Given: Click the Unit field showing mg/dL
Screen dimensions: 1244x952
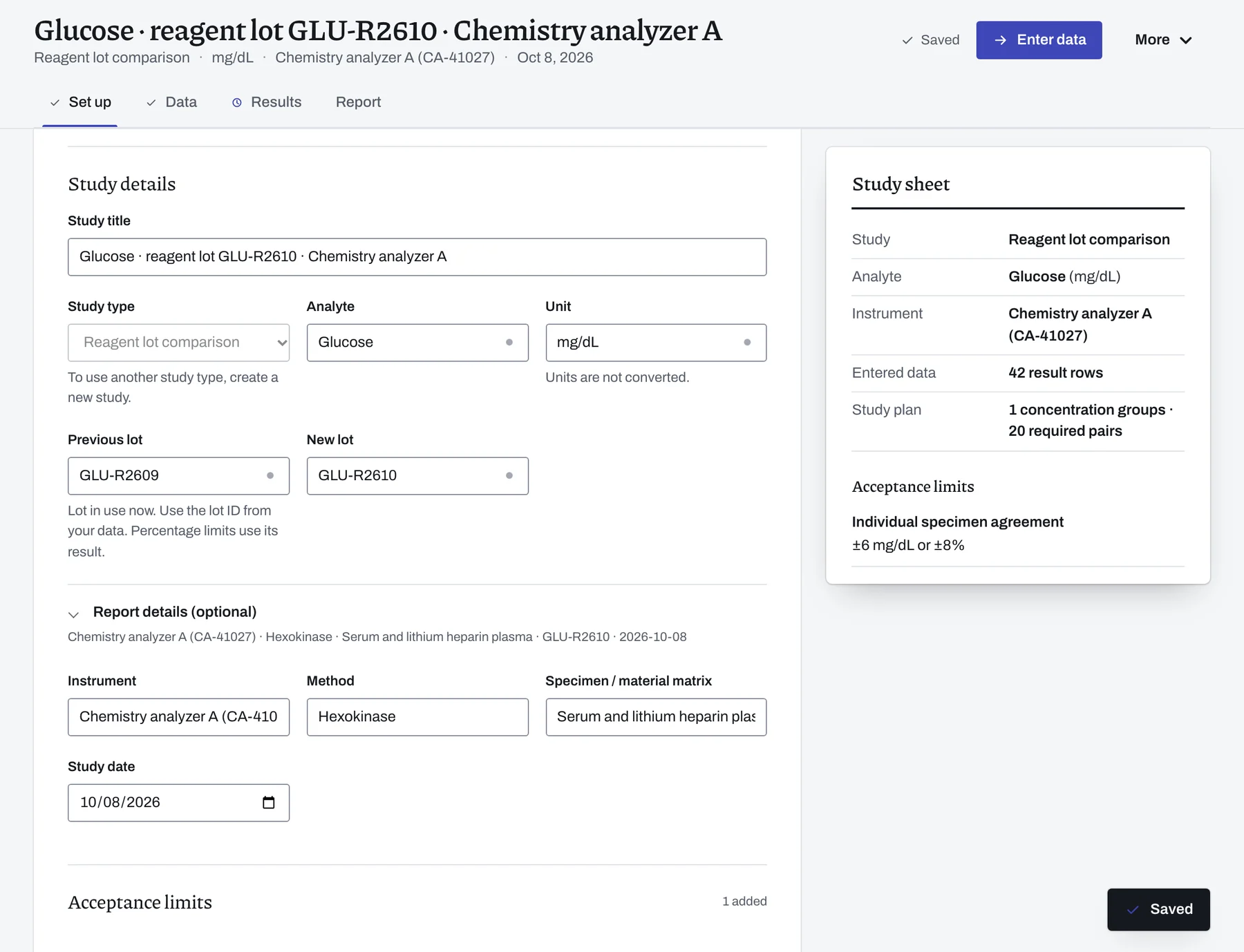Looking at the screenshot, I should (656, 343).
